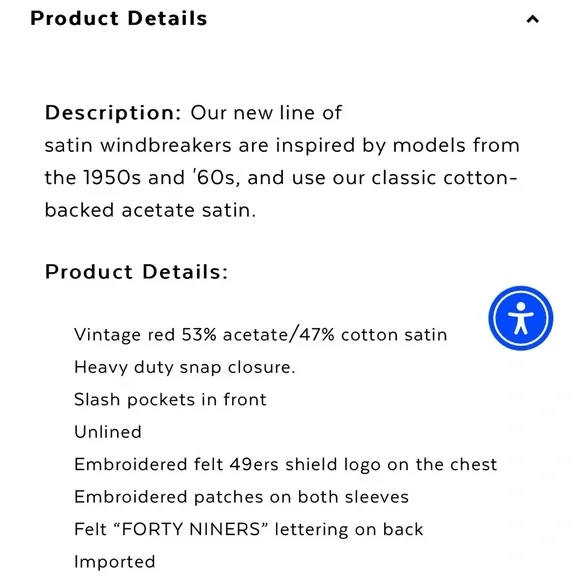Screen dimensions: 580x580
Task: Click 'Slash pockets in front' item
Action: (170, 399)
